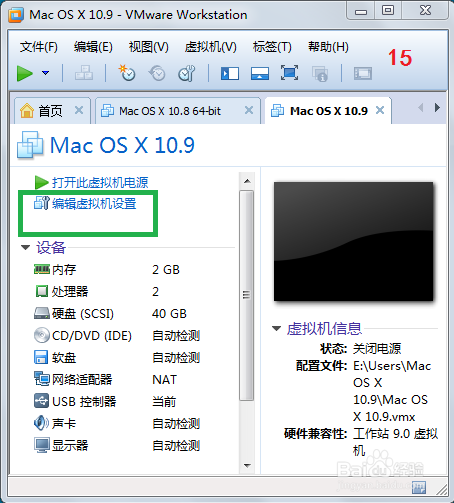The width and height of the screenshot is (454, 503).
Task: Select the CD/DVD (IDE) device row
Action: pos(117,336)
